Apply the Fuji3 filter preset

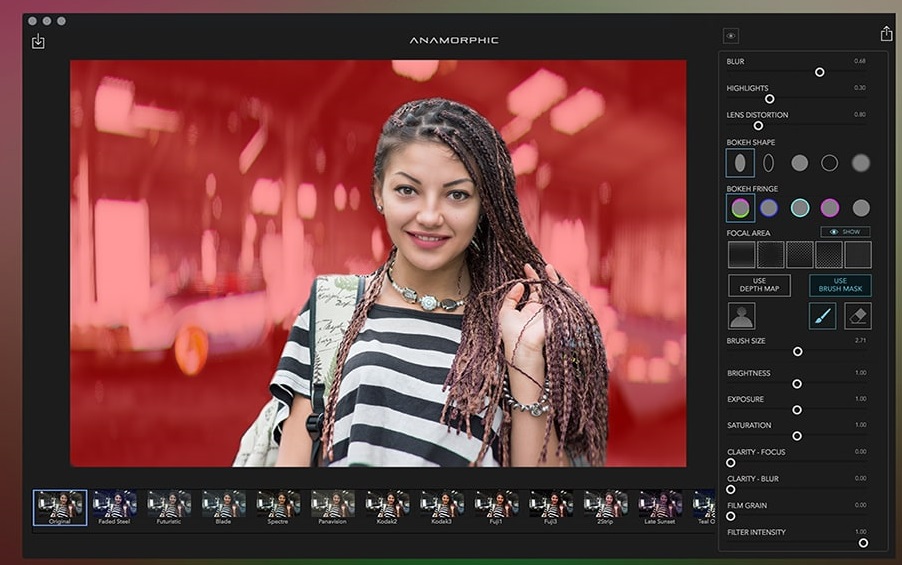pyautogui.click(x=551, y=507)
